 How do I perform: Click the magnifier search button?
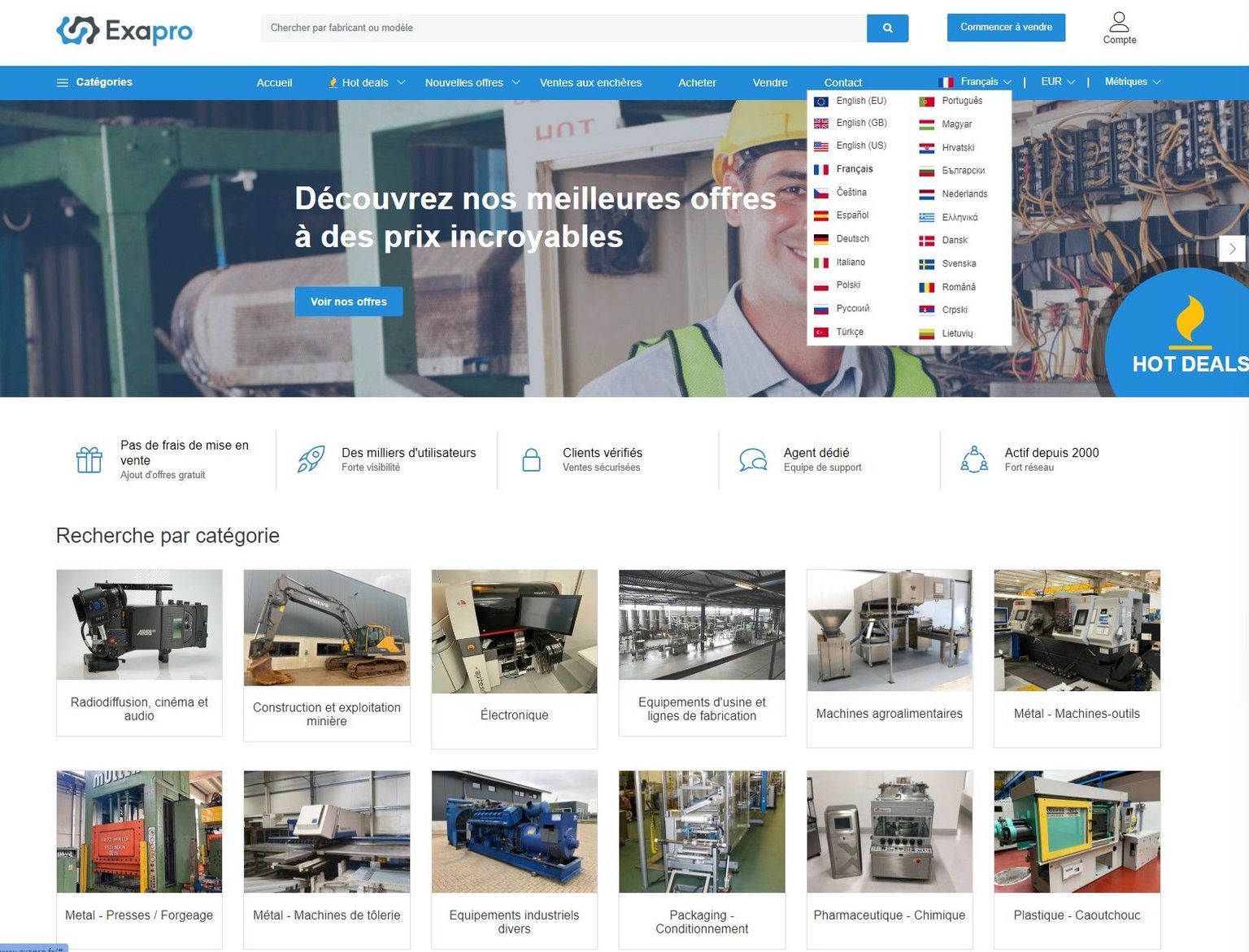point(887,28)
